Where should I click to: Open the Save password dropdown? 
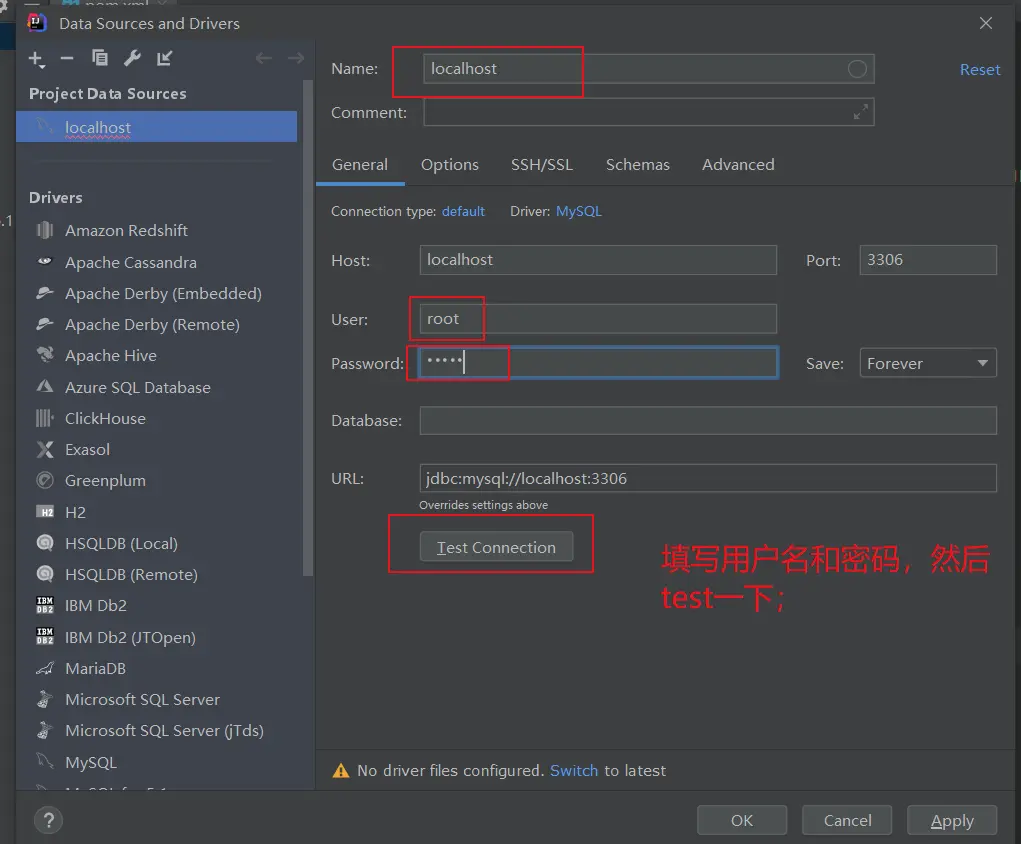coord(927,364)
